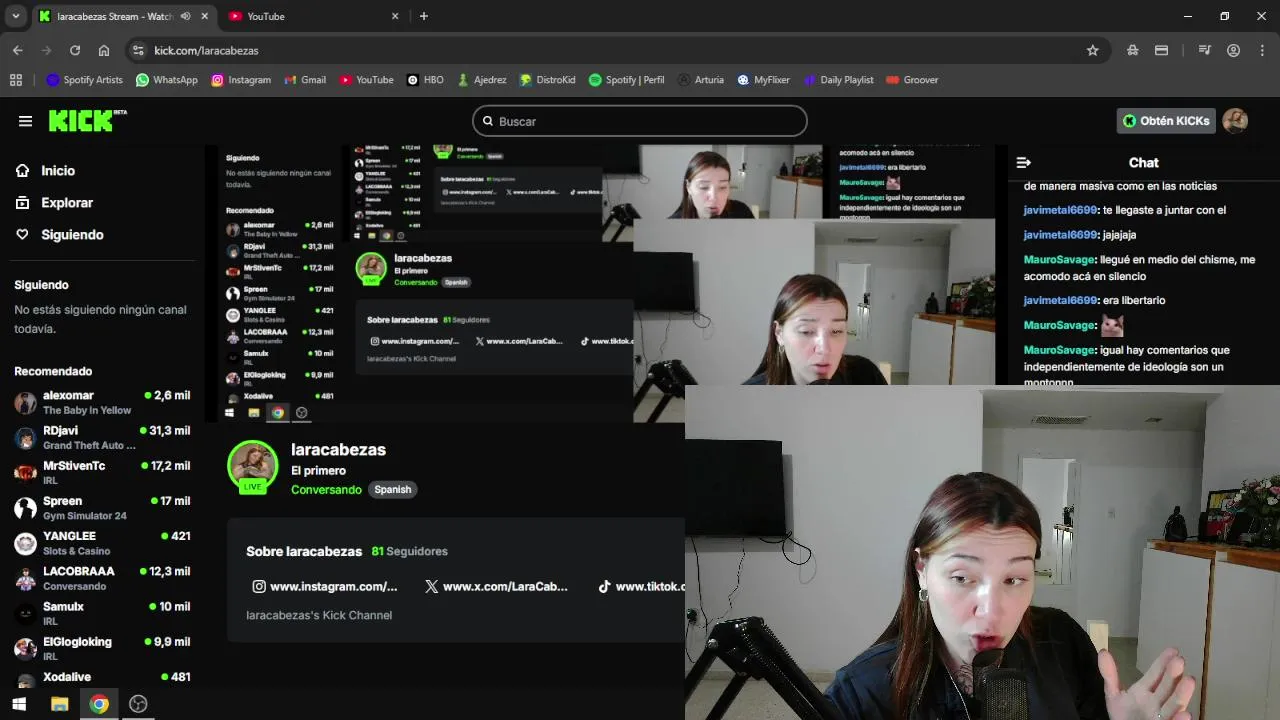Open Instagram bookmark
The height and width of the screenshot is (720, 1280).
tap(241, 80)
